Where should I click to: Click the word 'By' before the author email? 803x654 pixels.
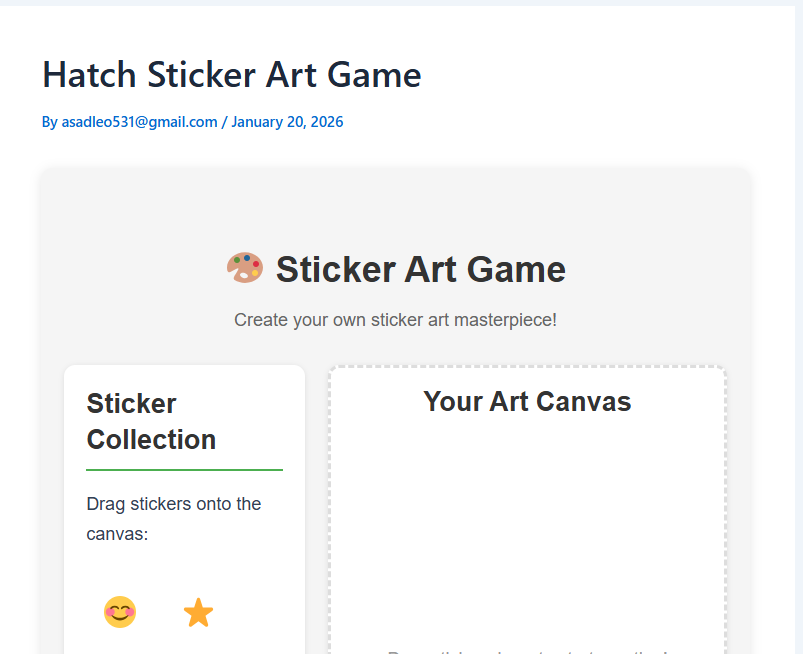coord(50,122)
